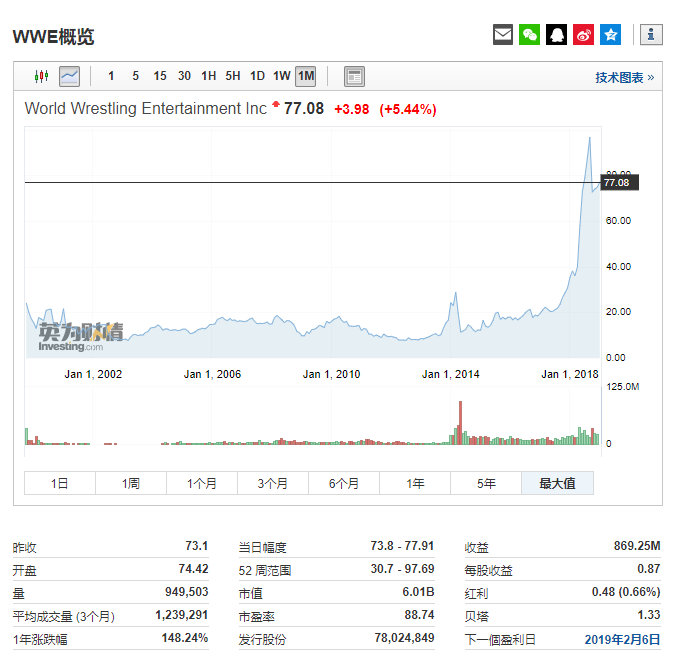Click the 市值 value 6.01B
The image size is (676, 662).
(x=418, y=592)
